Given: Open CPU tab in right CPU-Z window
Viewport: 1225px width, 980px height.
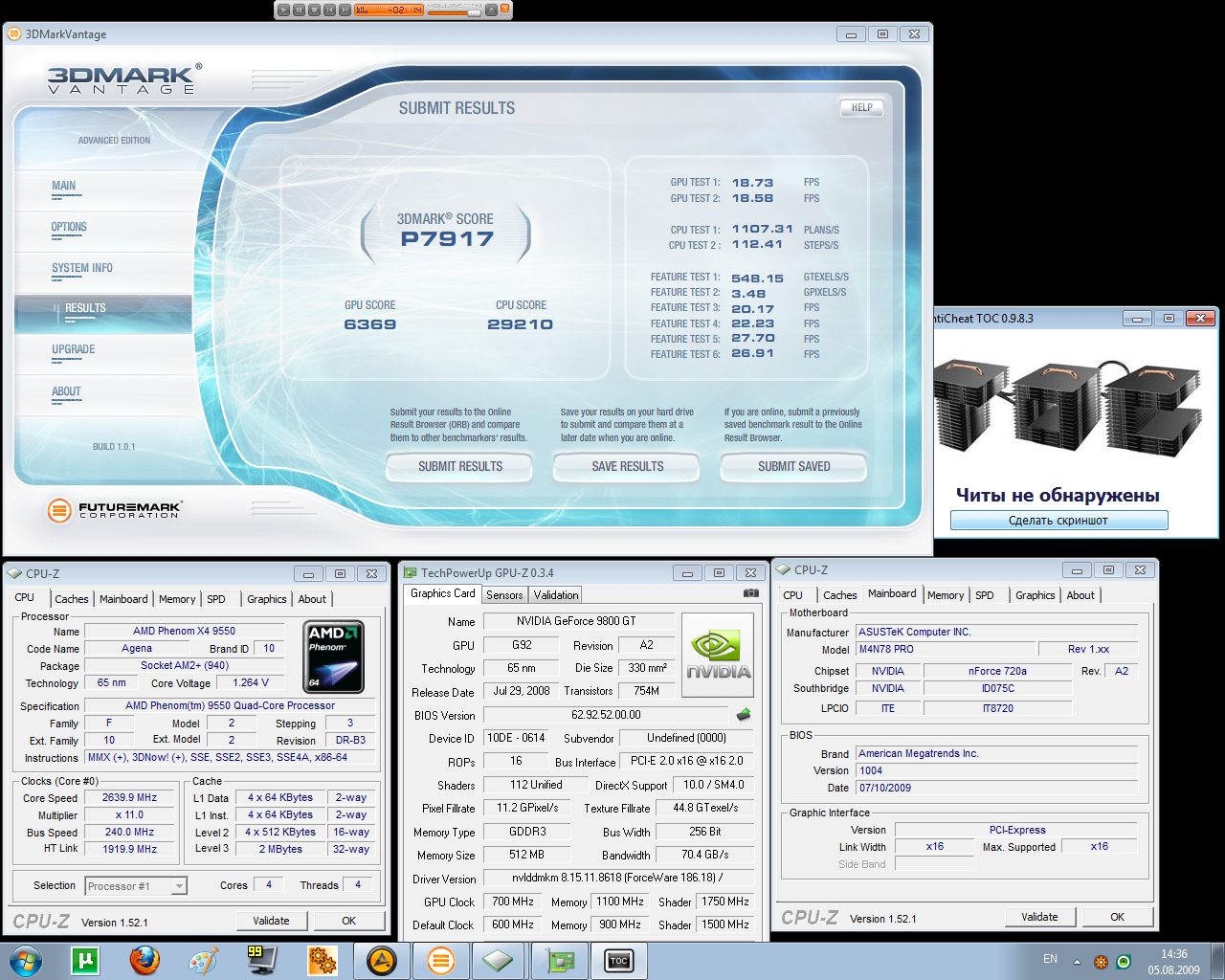Looking at the screenshot, I should (793, 595).
